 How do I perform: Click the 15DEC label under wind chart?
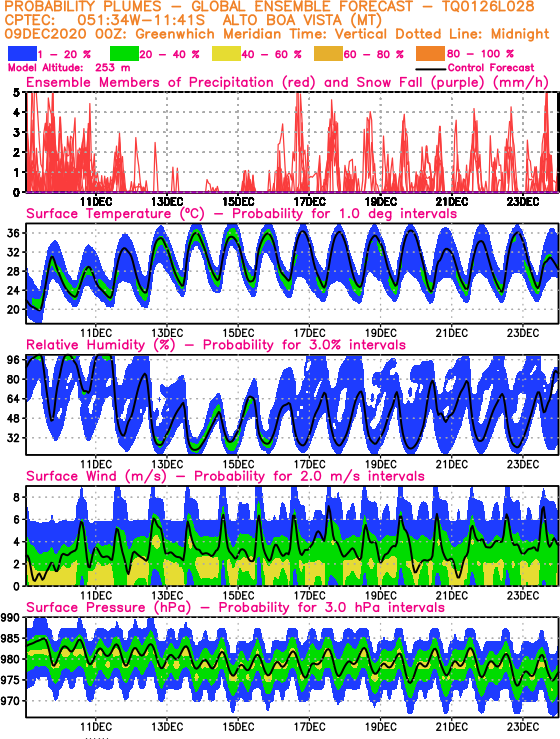pyautogui.click(x=238, y=595)
